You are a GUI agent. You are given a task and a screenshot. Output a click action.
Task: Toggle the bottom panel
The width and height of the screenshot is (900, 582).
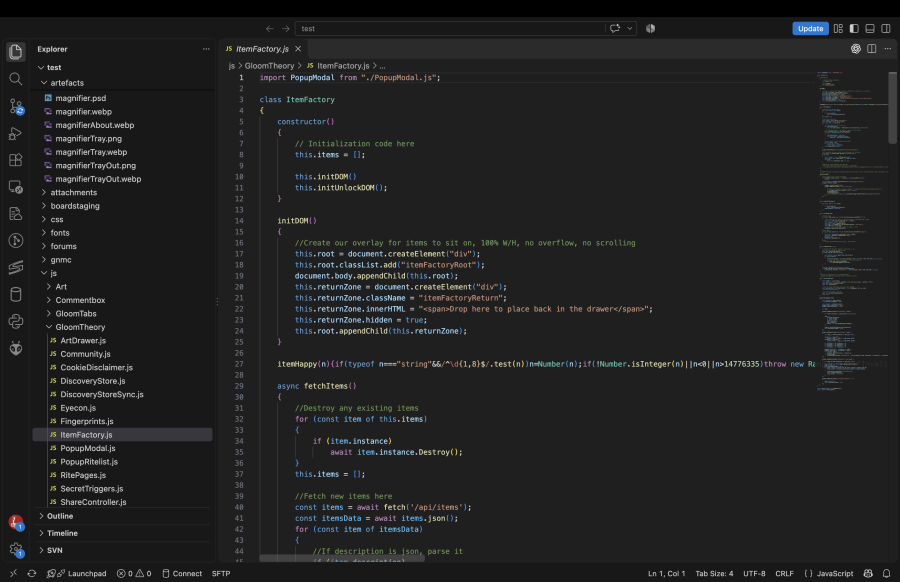870,28
